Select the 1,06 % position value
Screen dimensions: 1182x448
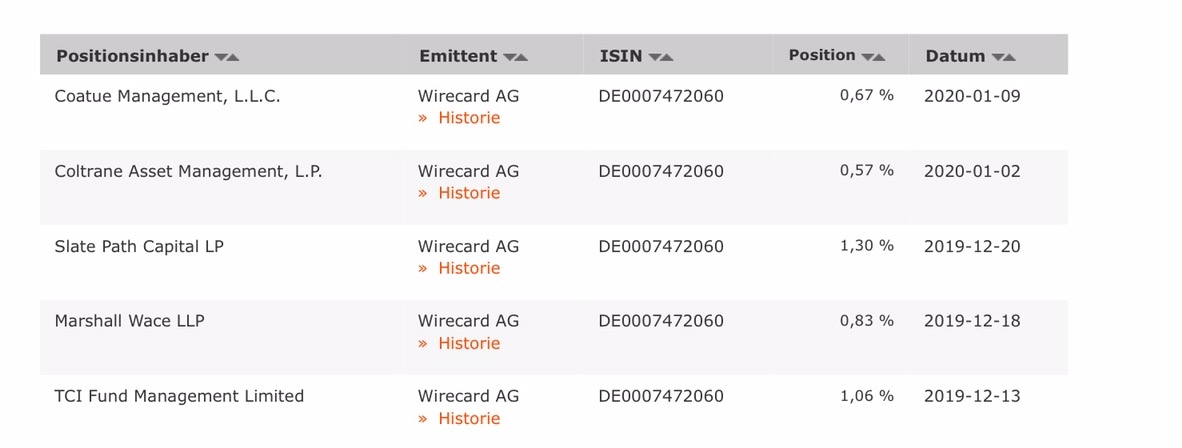pos(867,396)
